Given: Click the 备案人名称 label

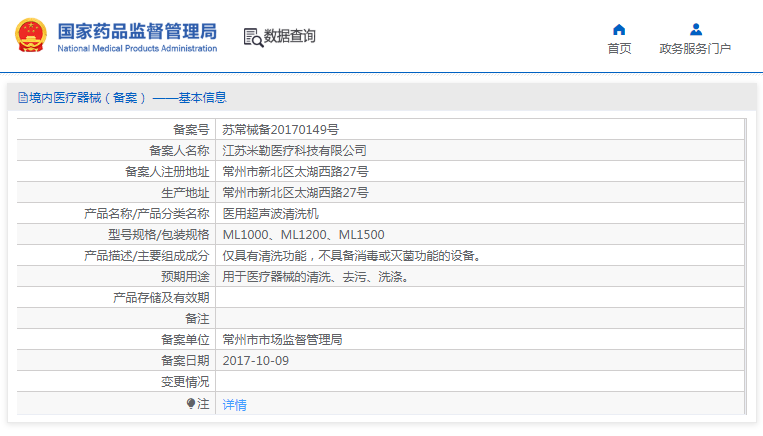Looking at the screenshot, I should coord(179,150).
